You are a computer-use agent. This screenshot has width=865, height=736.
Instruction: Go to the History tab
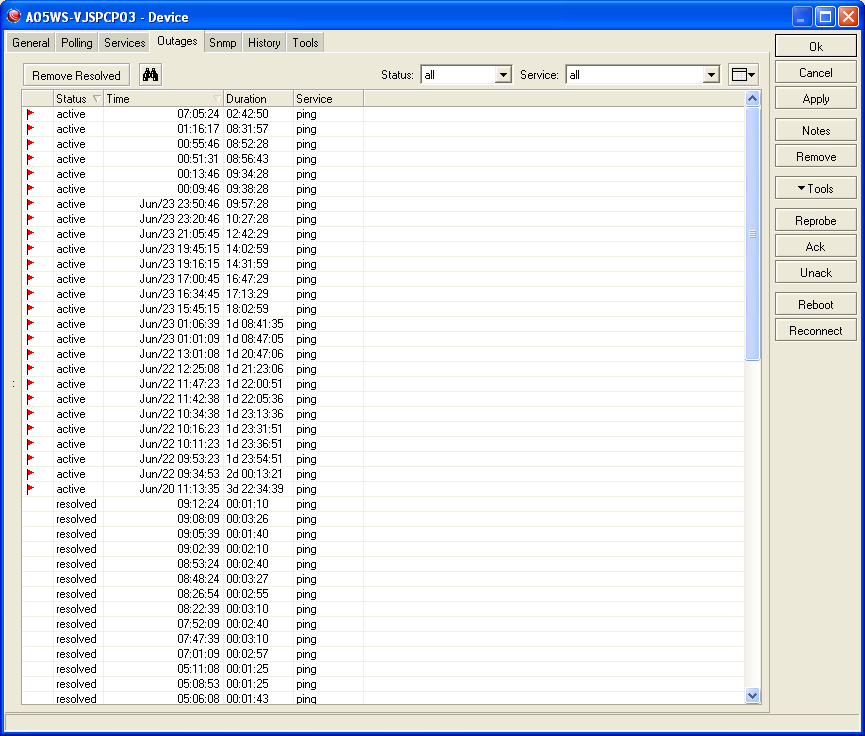[264, 42]
